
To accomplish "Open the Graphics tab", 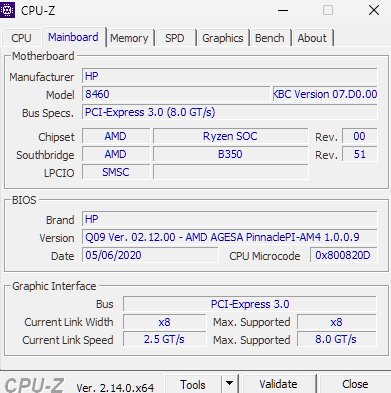I will [223, 38].
